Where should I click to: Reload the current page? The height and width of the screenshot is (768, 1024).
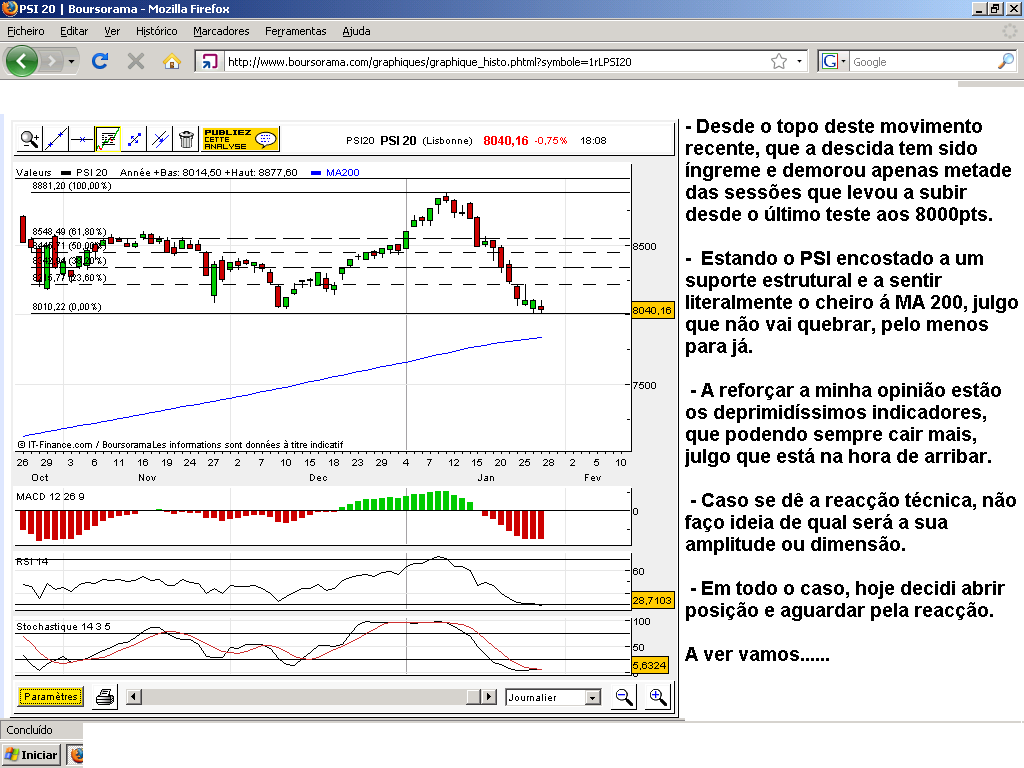tap(100, 61)
